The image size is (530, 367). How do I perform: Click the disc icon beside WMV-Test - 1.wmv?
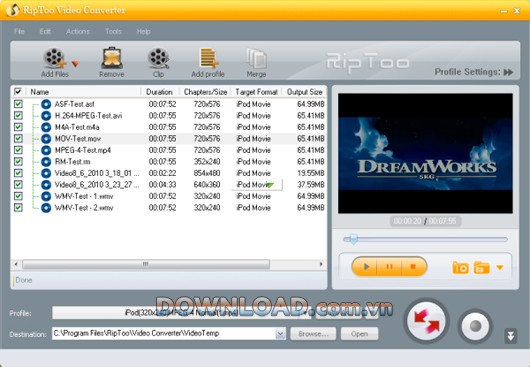[46, 196]
